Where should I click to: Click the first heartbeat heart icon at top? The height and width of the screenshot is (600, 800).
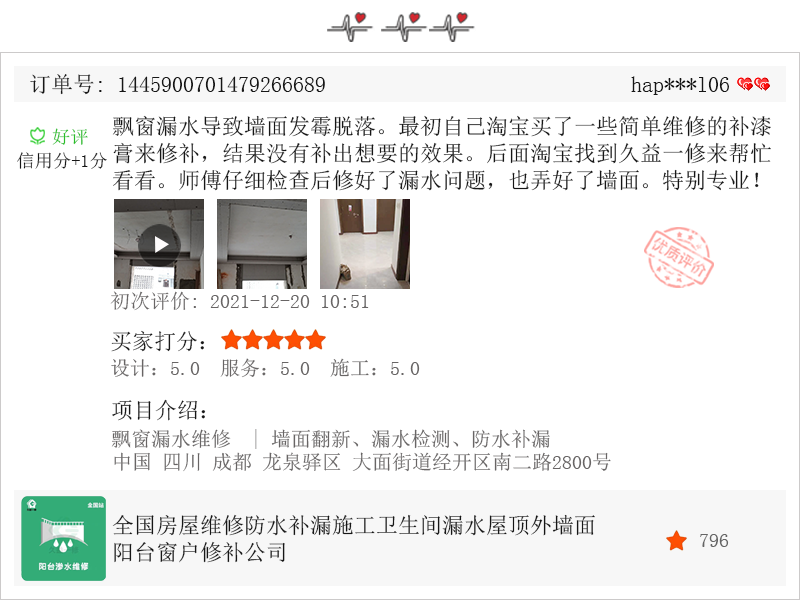350,27
